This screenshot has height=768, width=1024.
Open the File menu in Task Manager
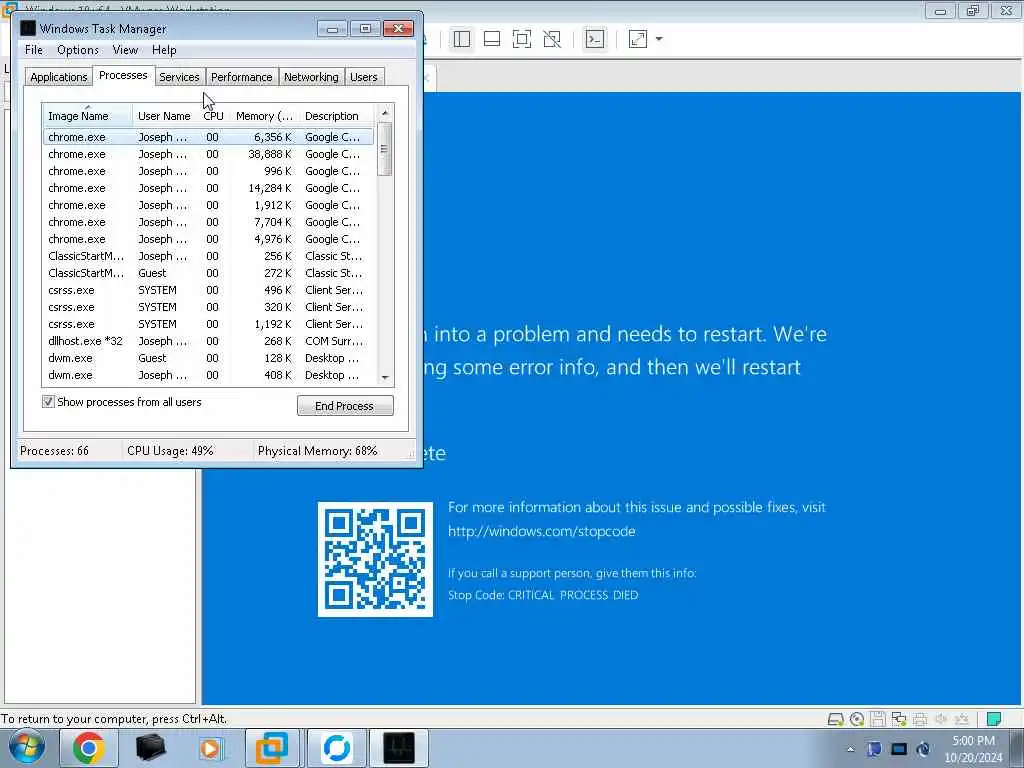tap(34, 50)
